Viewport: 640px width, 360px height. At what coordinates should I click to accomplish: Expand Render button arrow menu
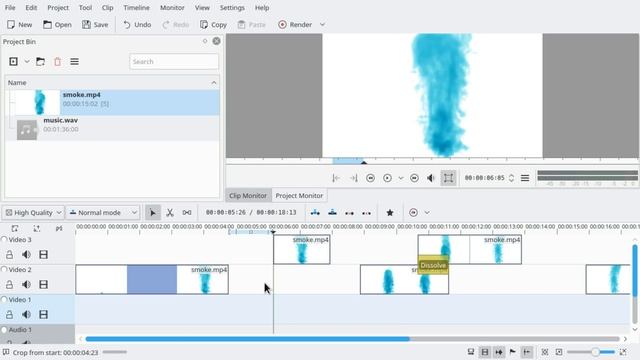(322, 24)
